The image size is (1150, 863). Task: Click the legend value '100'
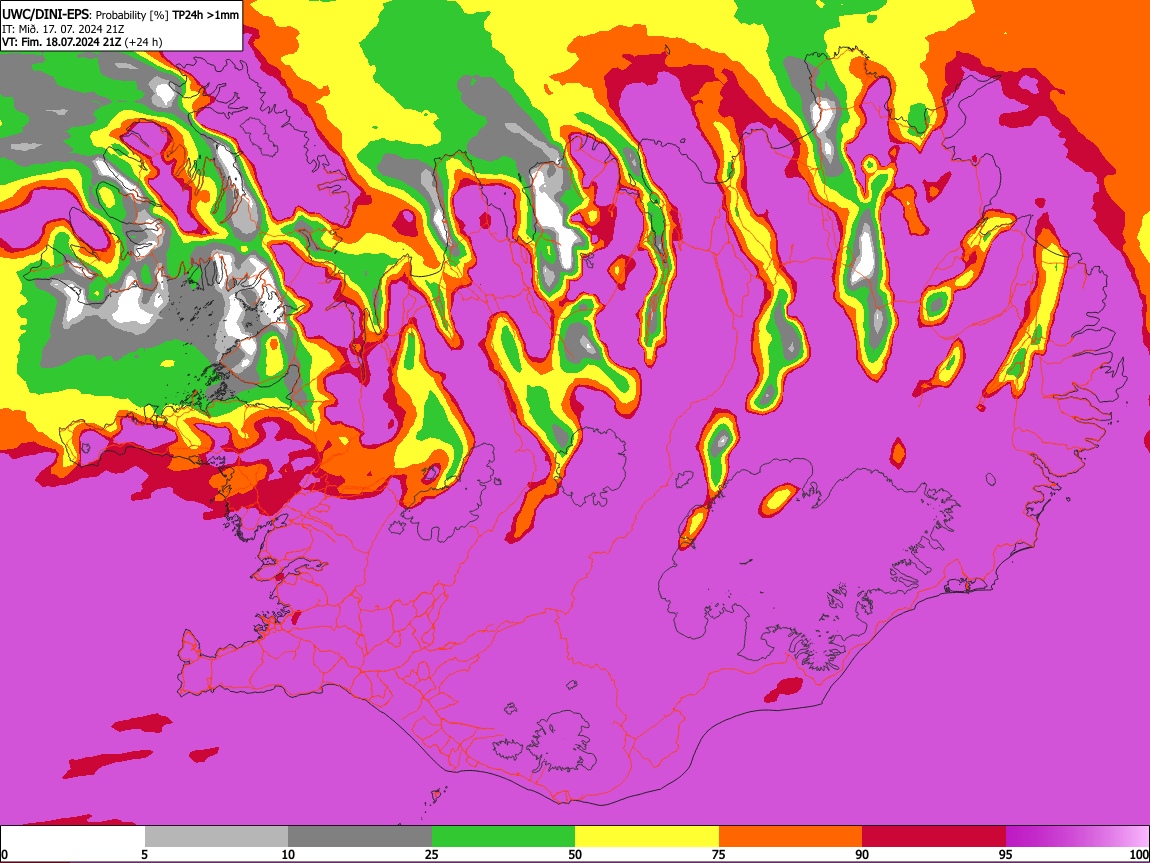click(x=1139, y=854)
